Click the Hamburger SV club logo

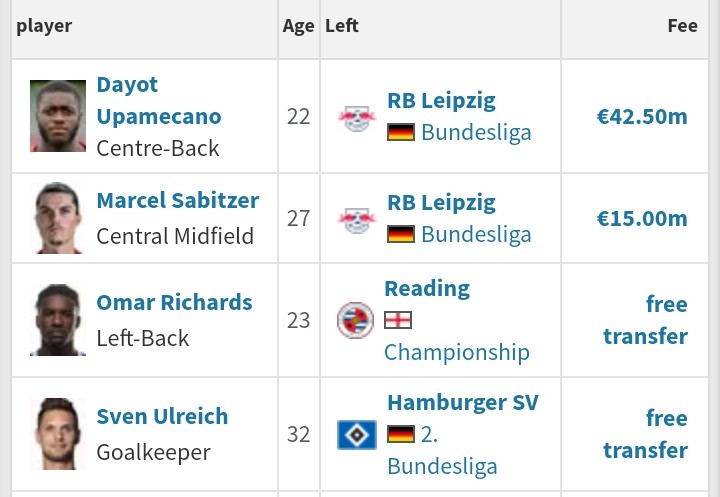(x=357, y=435)
